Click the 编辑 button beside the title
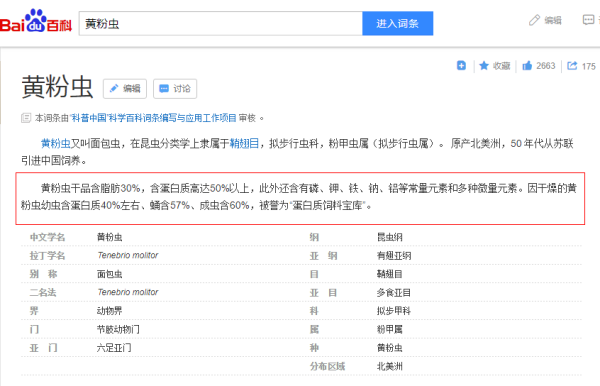600x386 pixels. 125,89
